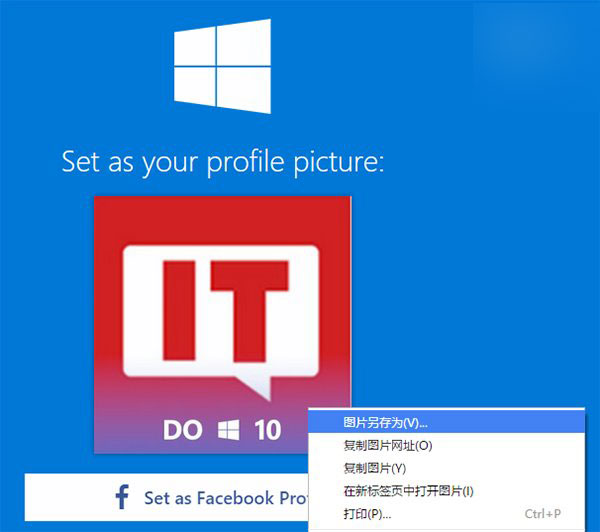Select 图片另存为(V)... context menu item
Viewport: 600px width, 532px height.
point(447,423)
